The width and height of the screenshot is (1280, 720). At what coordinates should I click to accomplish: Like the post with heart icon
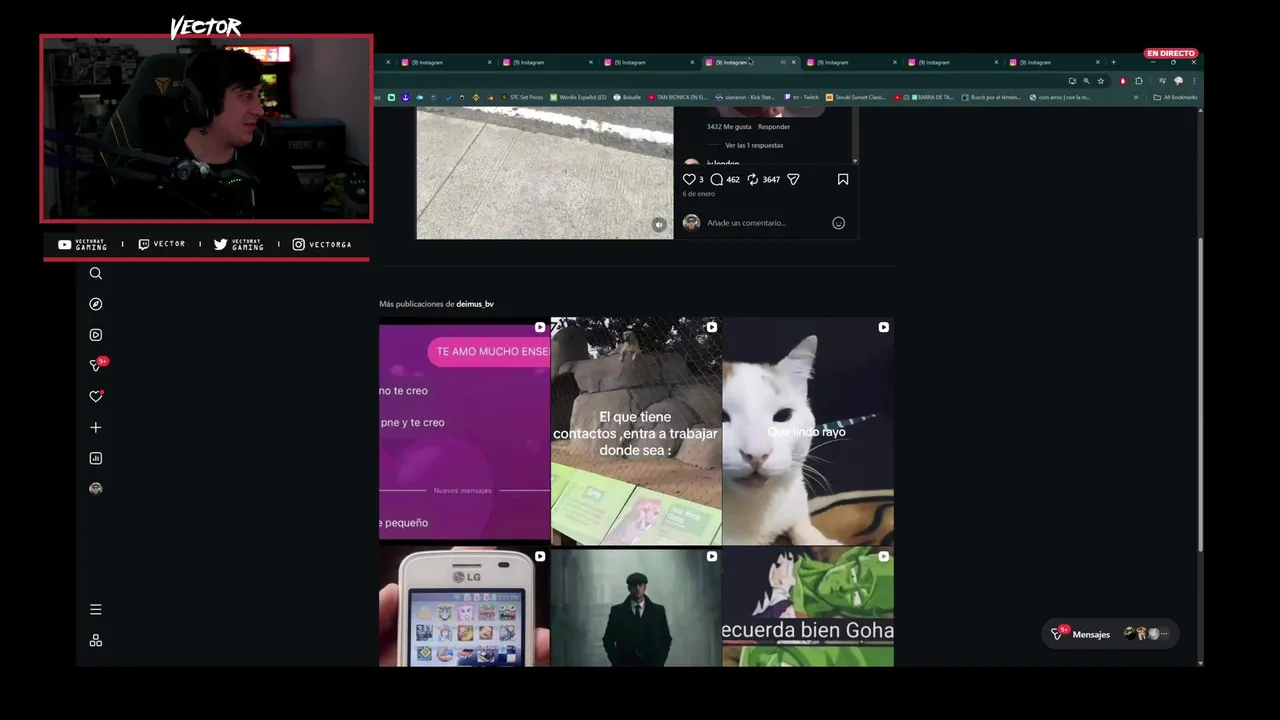click(x=689, y=179)
